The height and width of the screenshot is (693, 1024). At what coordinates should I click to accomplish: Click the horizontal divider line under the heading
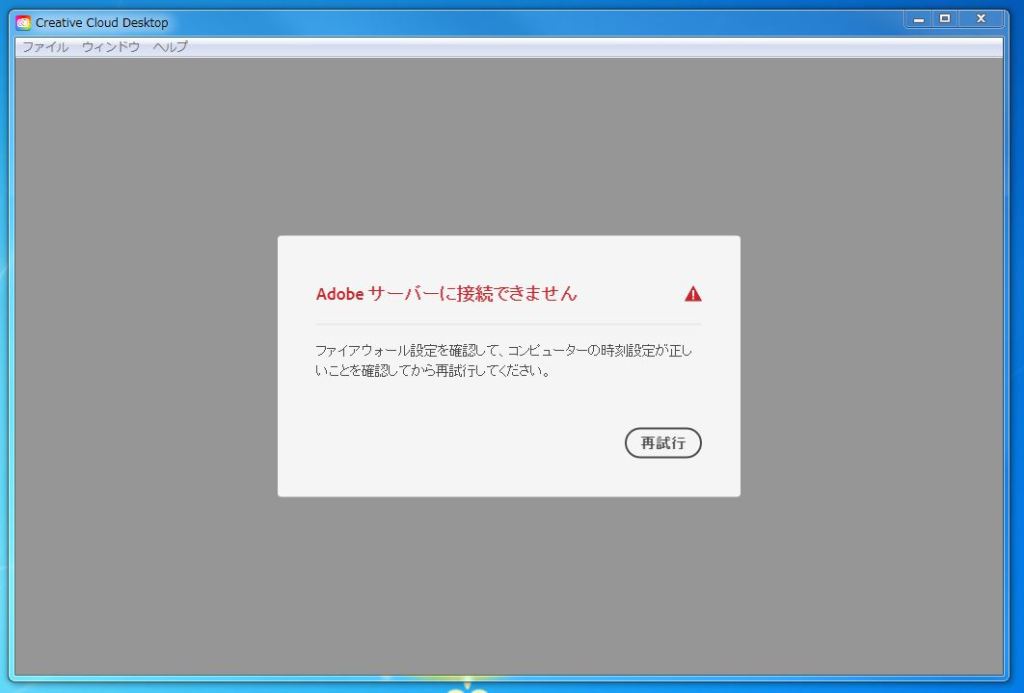point(508,325)
